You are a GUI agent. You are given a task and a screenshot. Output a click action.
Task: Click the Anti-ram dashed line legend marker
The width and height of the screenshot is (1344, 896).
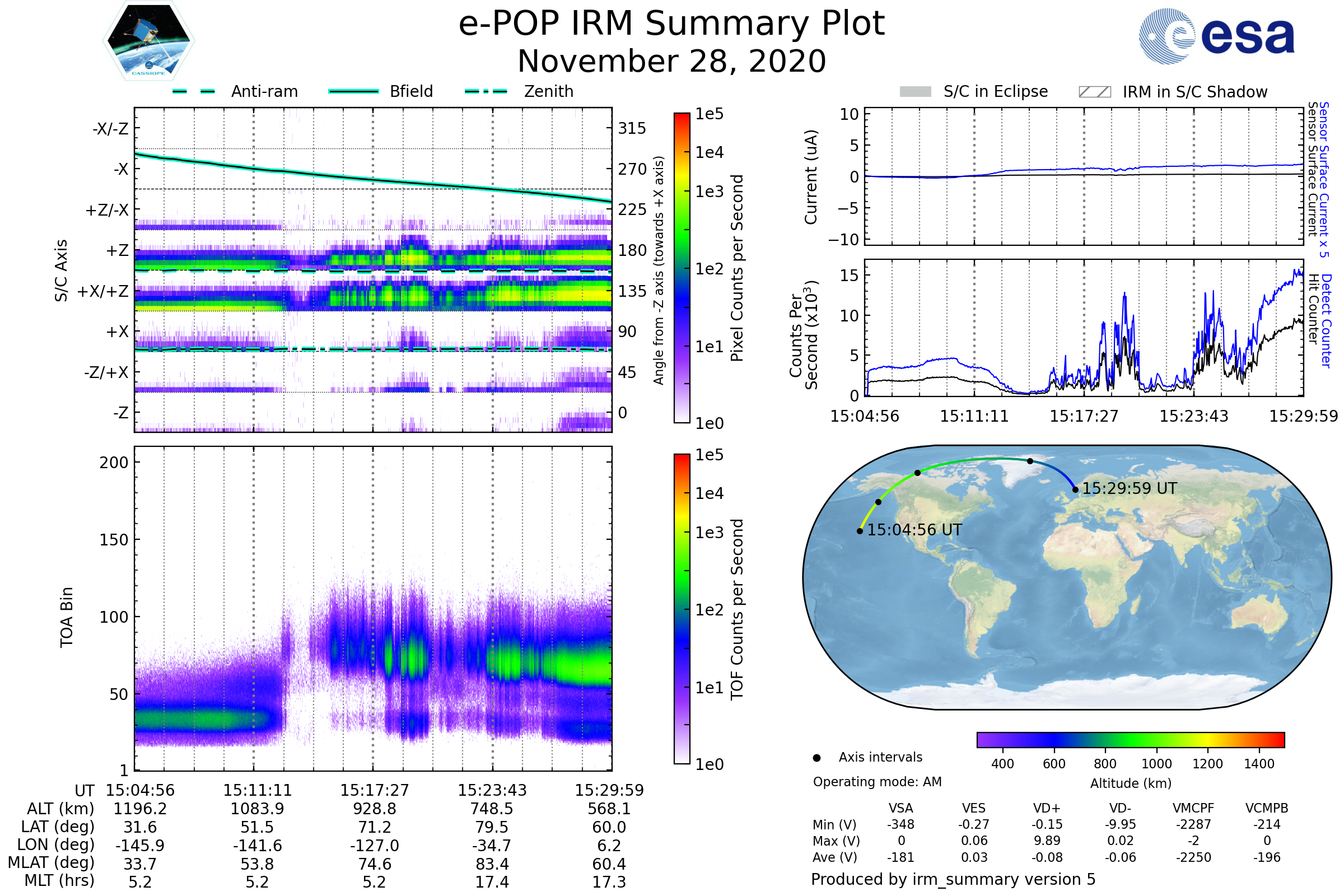coord(194,91)
